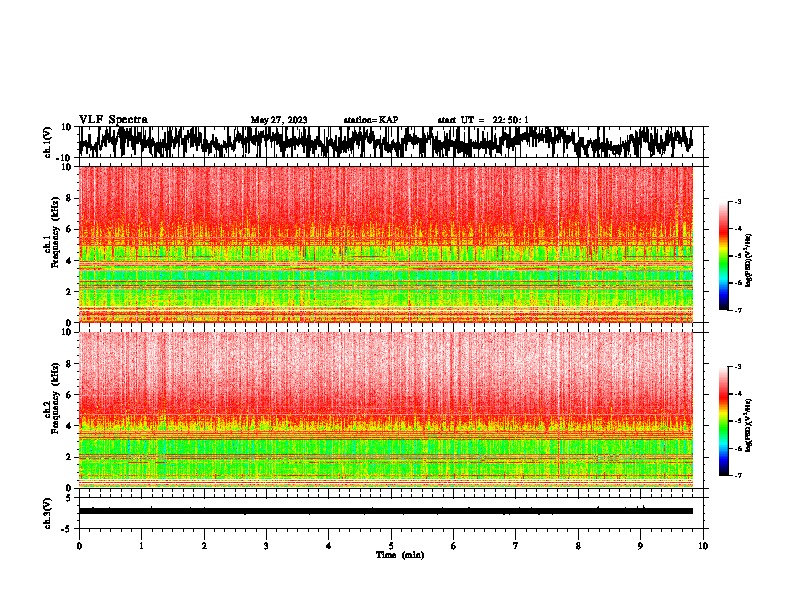
Task: Click the ch.2 color bar units label
Action: [x=749, y=425]
